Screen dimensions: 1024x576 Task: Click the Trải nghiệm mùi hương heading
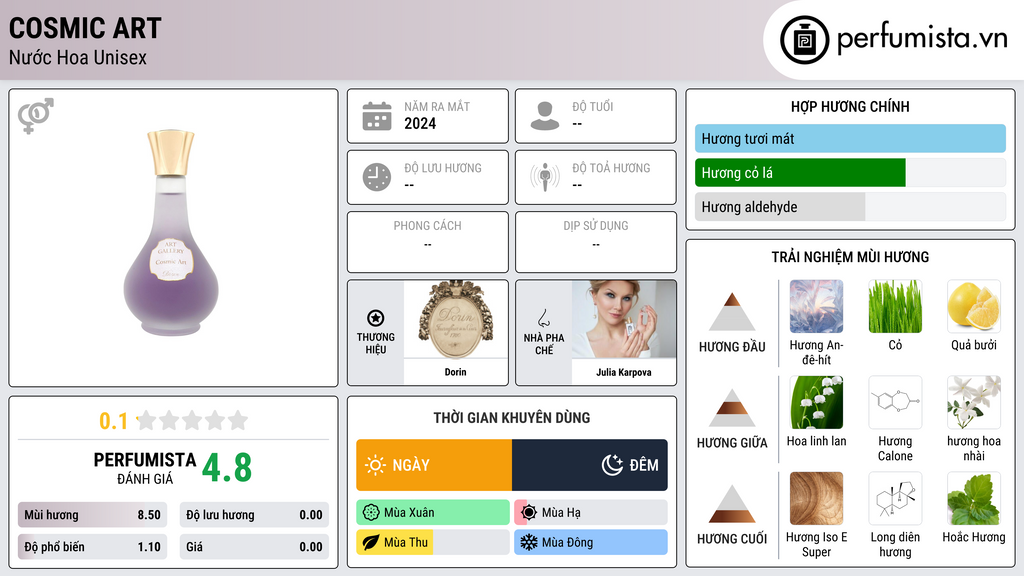(850, 257)
